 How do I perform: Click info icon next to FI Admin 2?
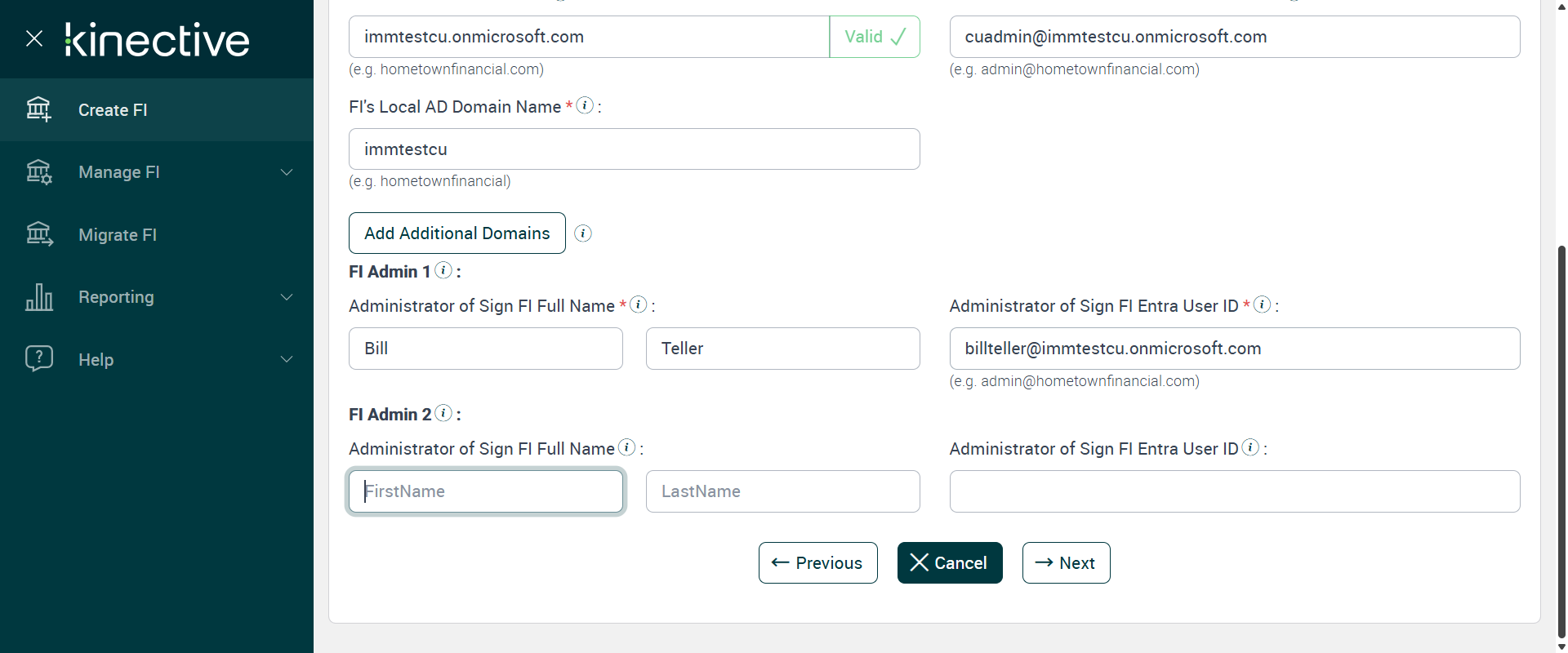443,413
